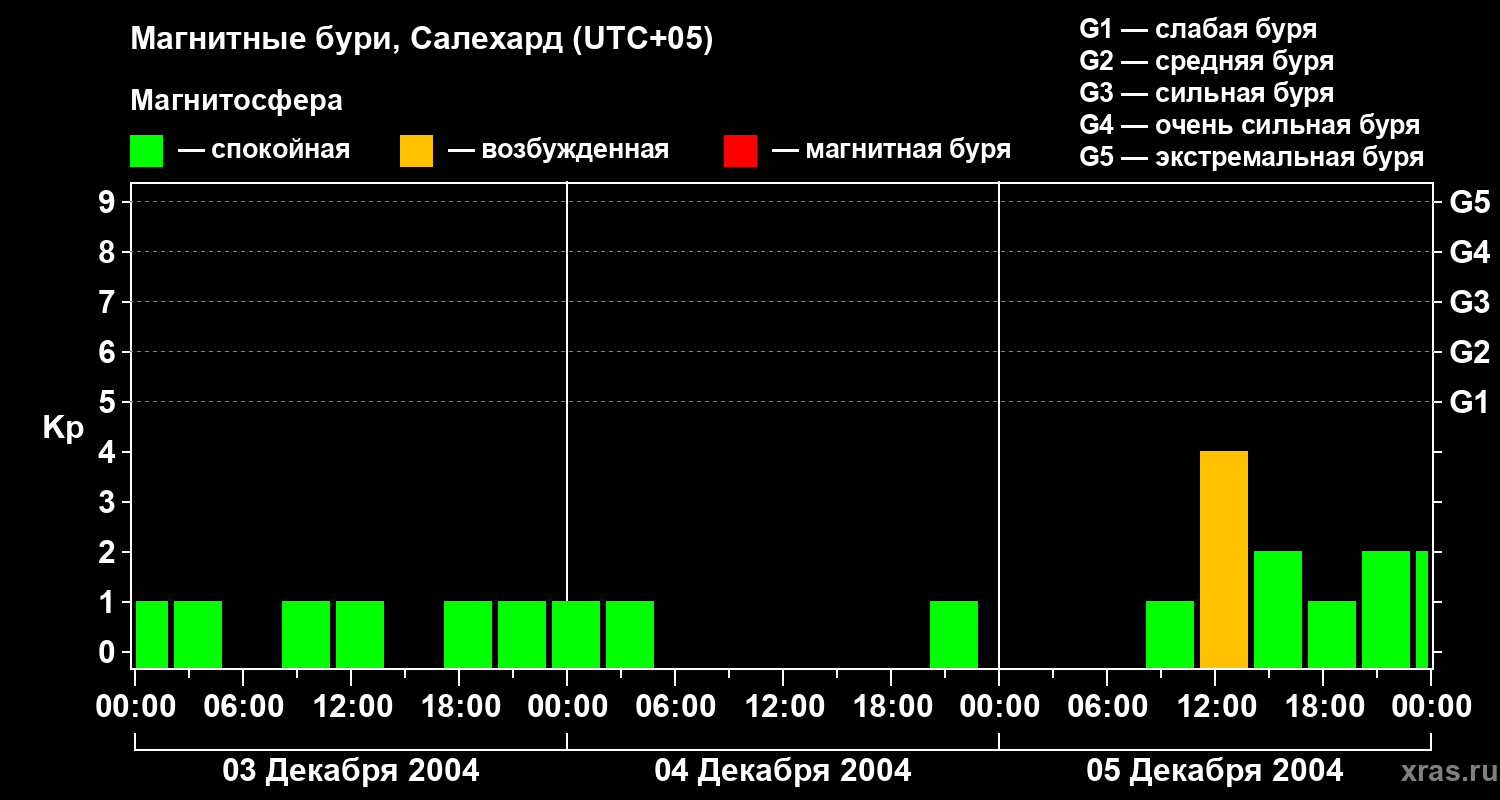Click the 12:00 time label above 05 Декабря
Screen dimensions: 1500x800
[1215, 706]
